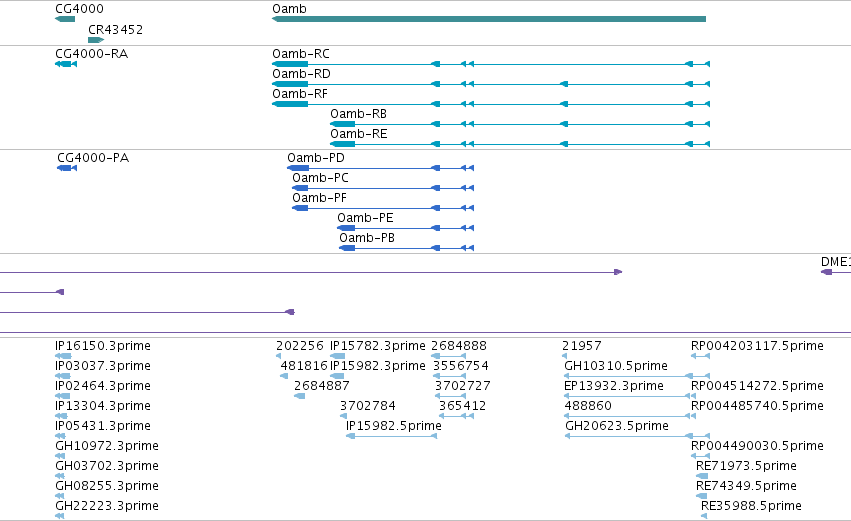The height and width of the screenshot is (521, 851).
Task: Click the 2684887 feature label
Action: tap(322, 386)
